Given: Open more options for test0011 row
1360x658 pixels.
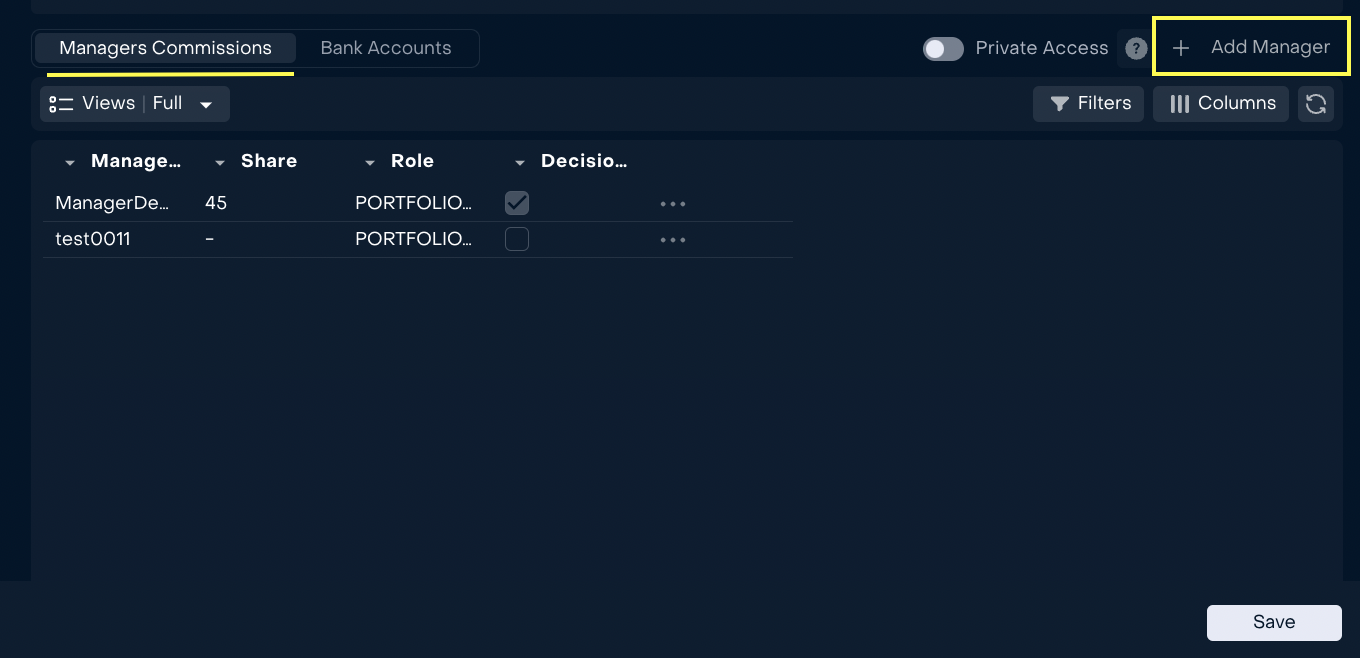Looking at the screenshot, I should click(x=673, y=240).
